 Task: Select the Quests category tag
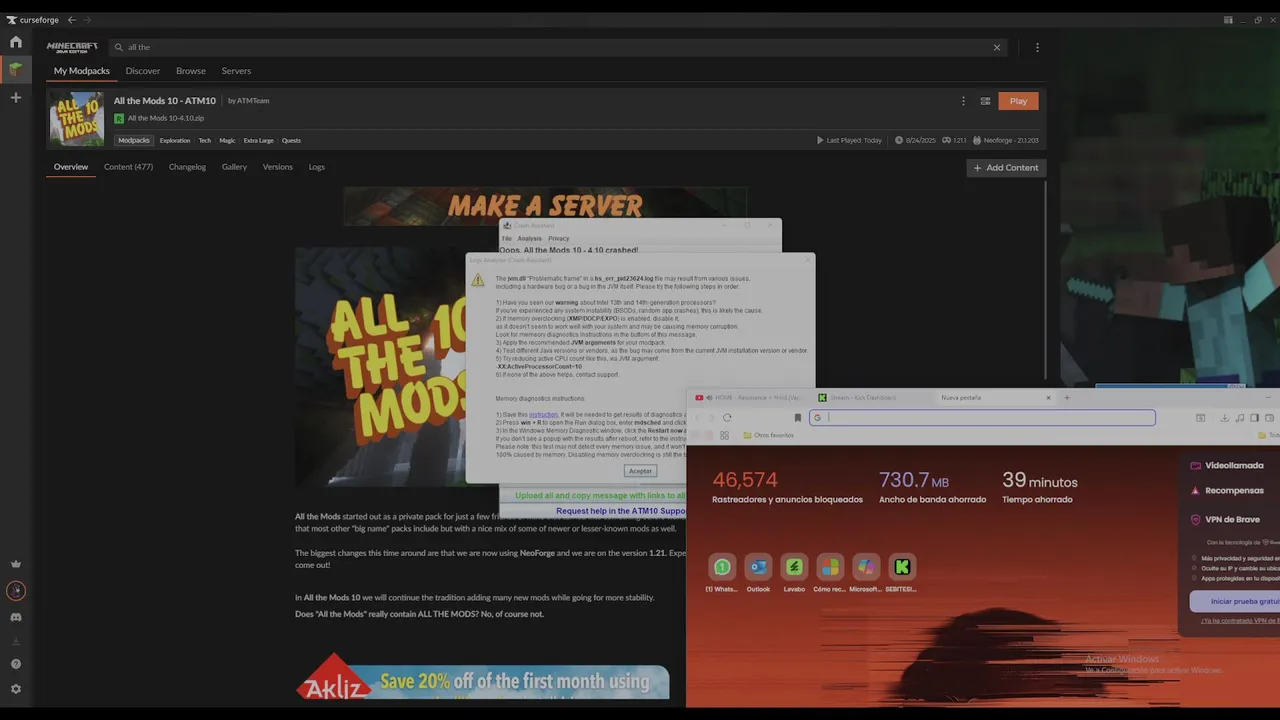[291, 140]
